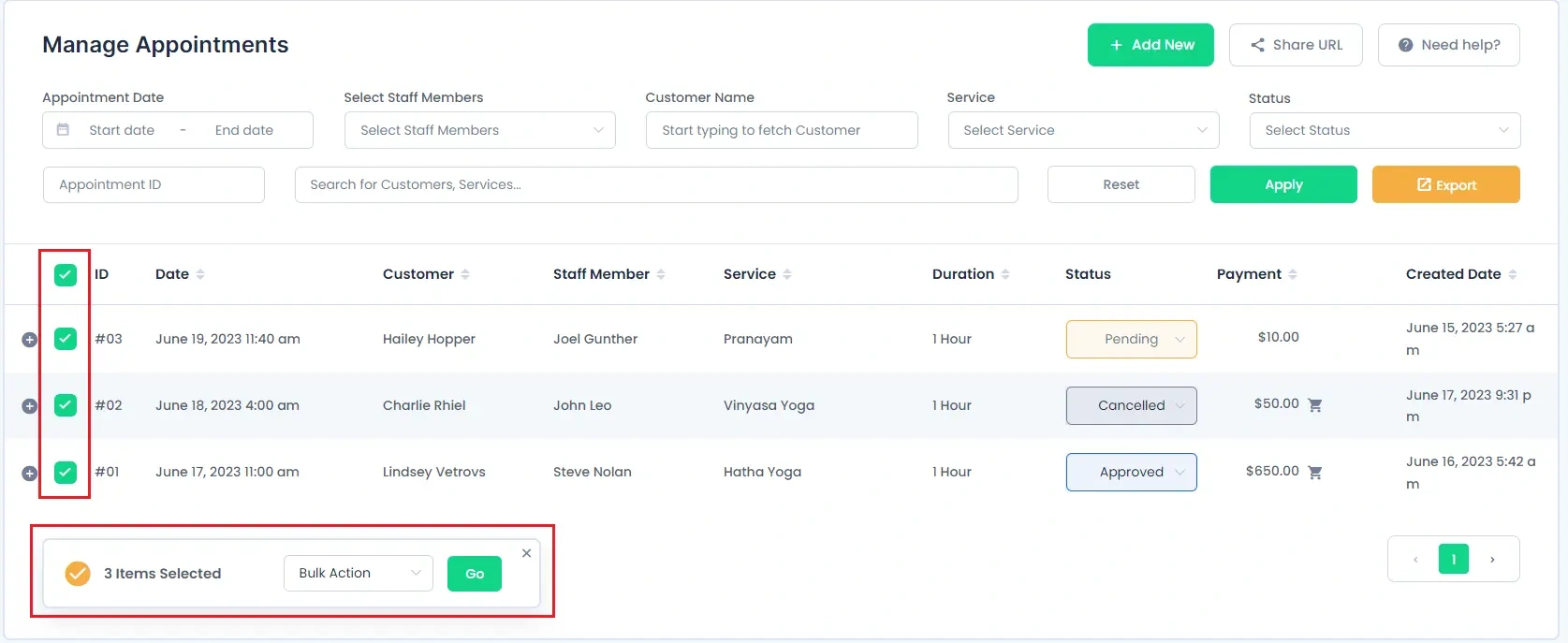This screenshot has width=1568, height=643.
Task: Click customer name Hailey Hopper
Action: click(x=429, y=339)
